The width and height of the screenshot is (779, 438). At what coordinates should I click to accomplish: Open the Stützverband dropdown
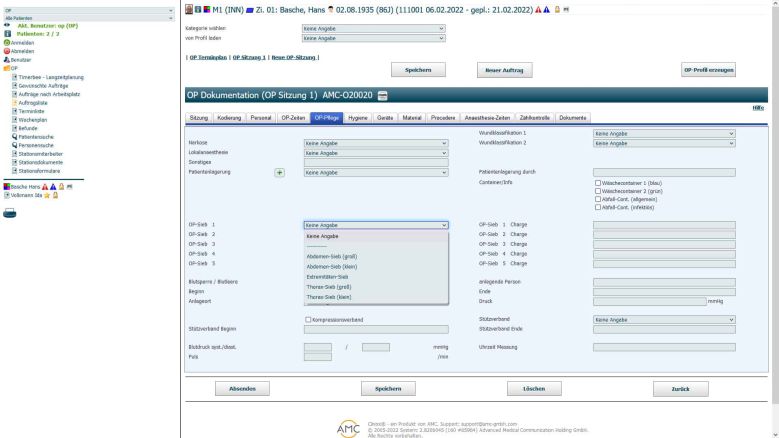tap(664, 319)
